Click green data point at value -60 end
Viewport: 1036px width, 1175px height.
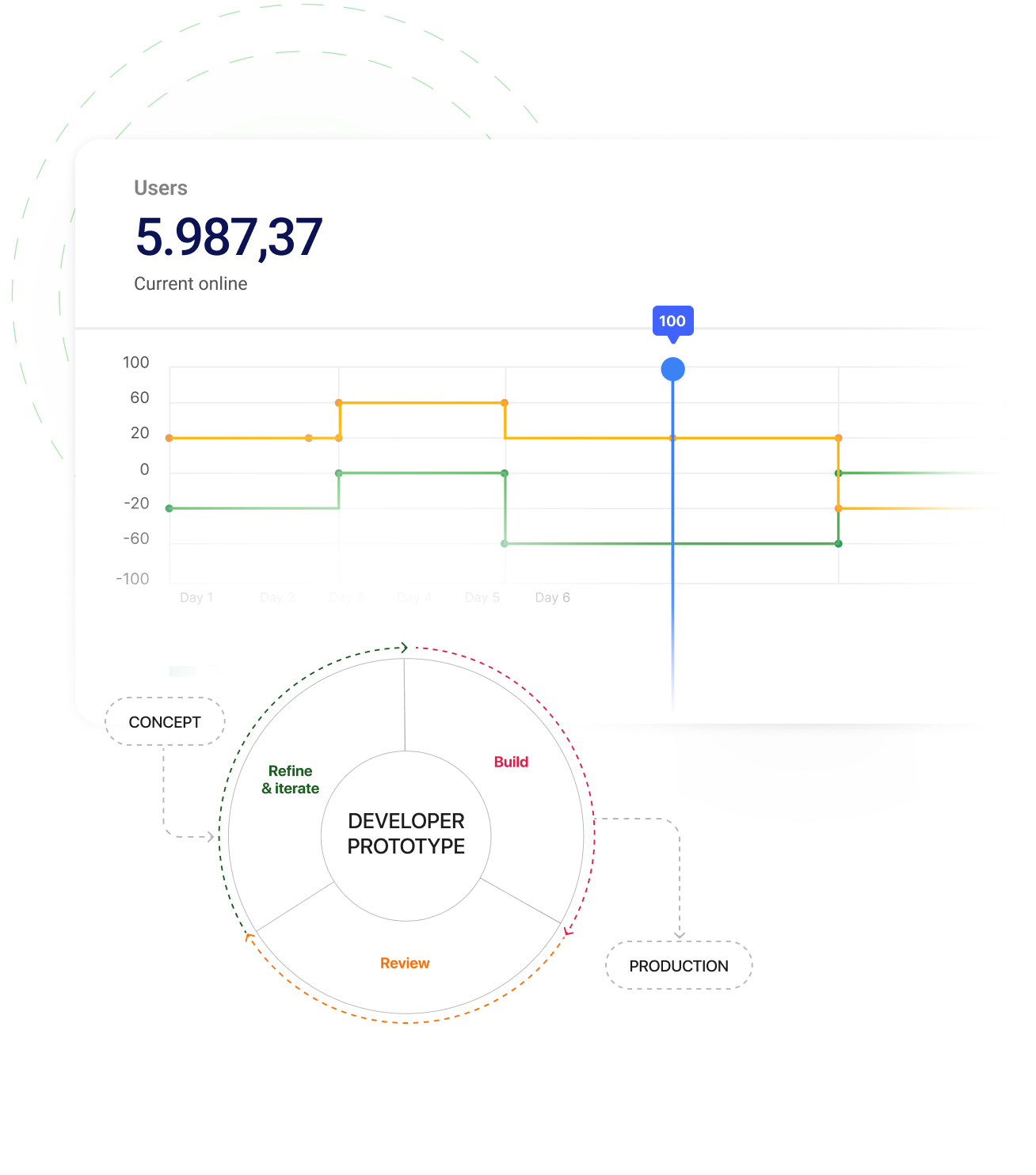tap(838, 543)
